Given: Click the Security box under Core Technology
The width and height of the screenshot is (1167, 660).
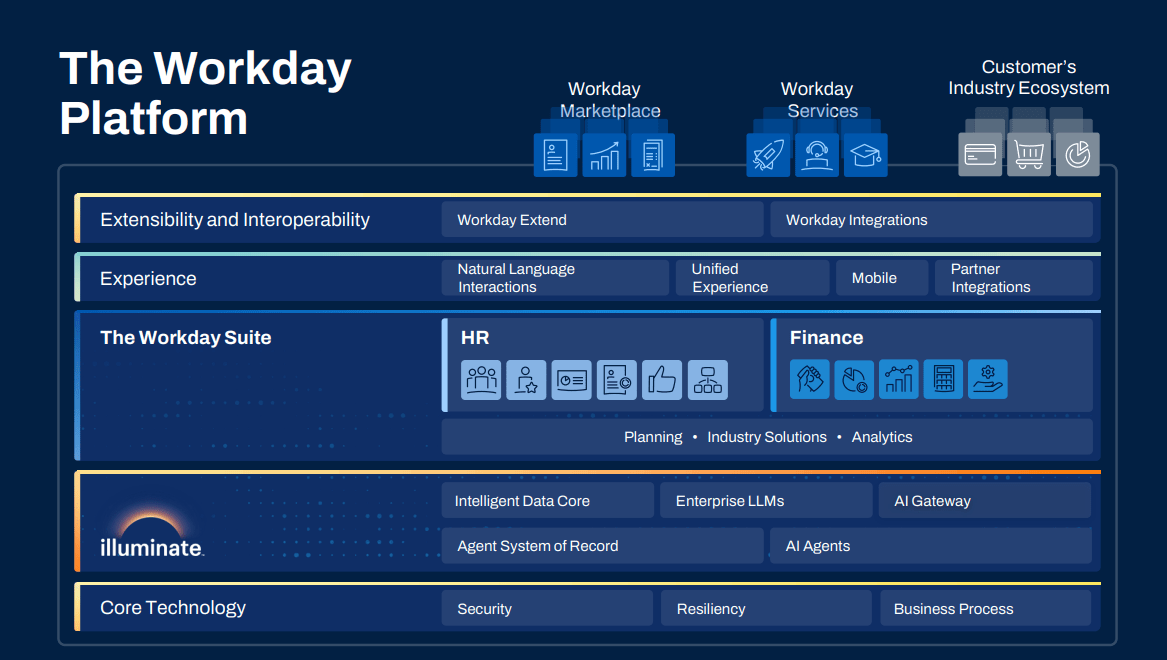Looking at the screenshot, I should click(x=547, y=608).
